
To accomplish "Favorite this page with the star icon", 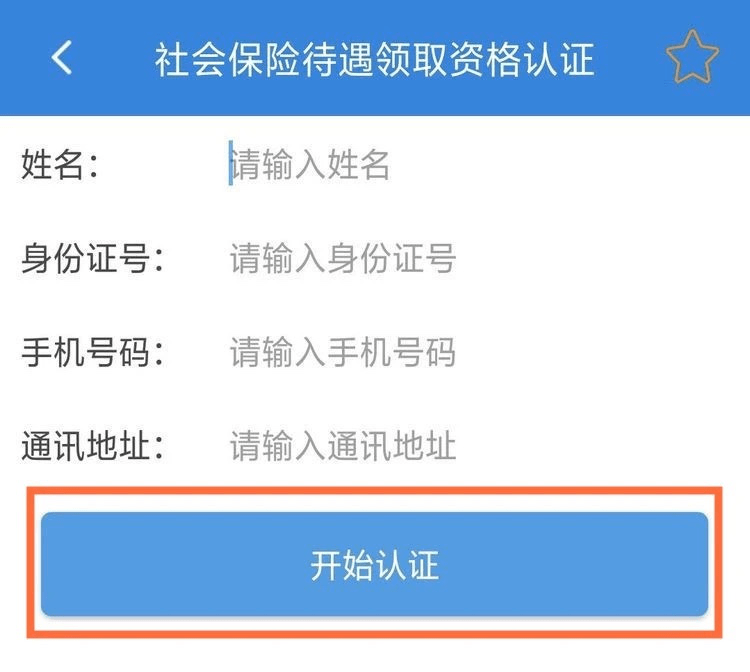I will (692, 60).
